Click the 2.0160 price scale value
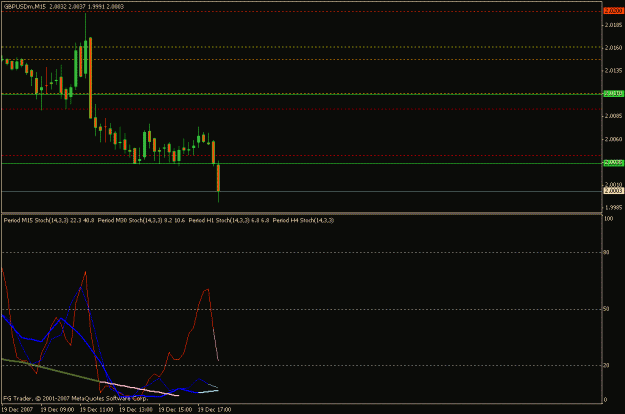The height and width of the screenshot is (414, 625). point(613,47)
